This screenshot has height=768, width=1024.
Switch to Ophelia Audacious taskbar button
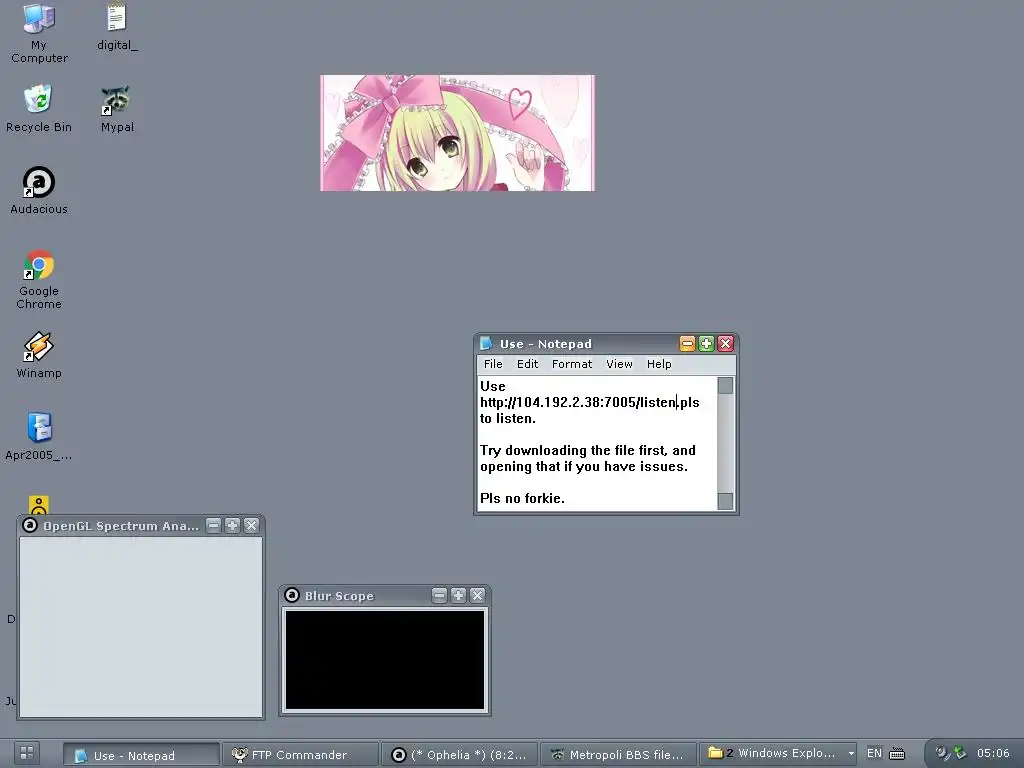click(459, 755)
